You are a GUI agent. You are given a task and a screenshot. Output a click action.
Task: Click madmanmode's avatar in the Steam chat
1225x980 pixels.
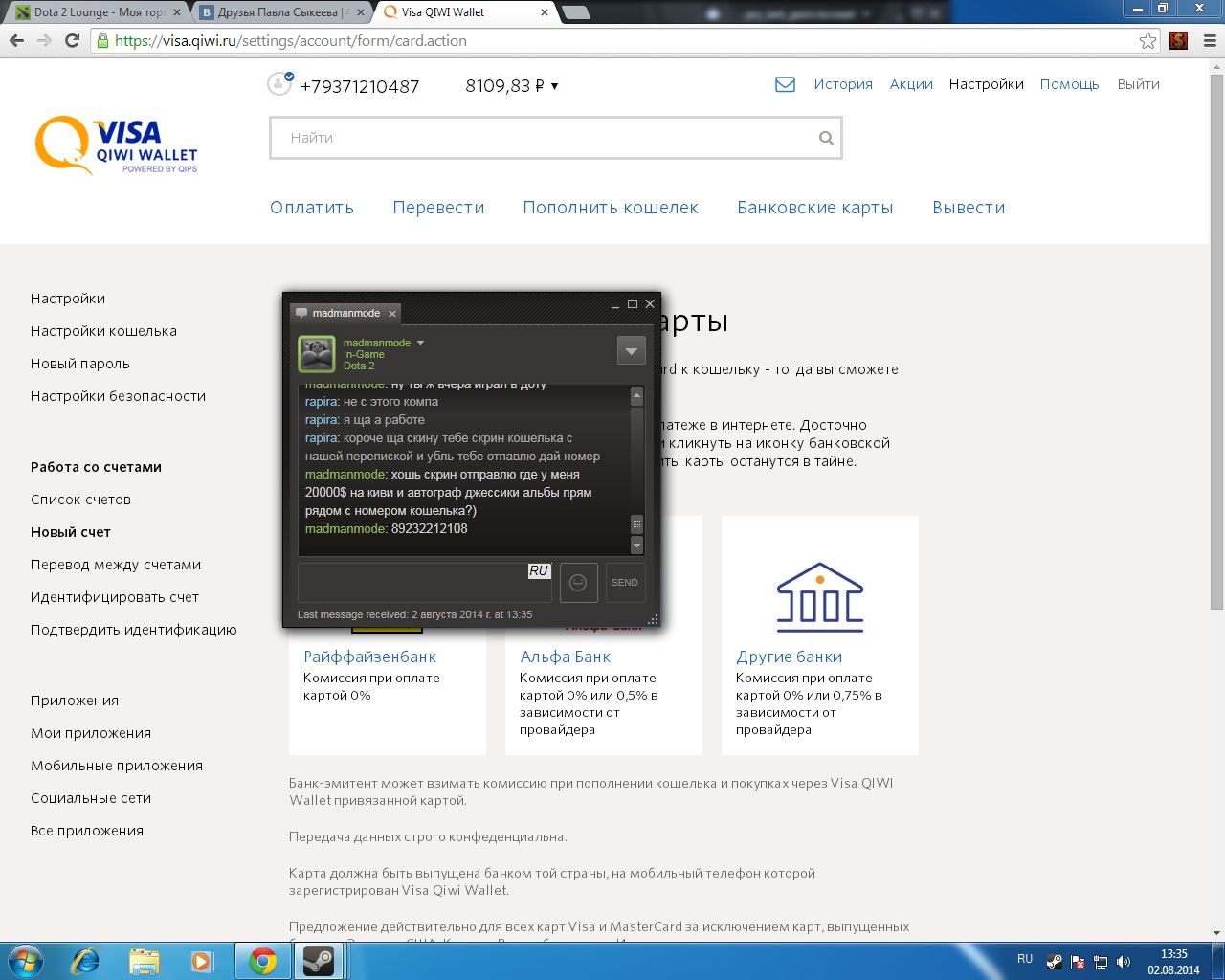(x=317, y=354)
